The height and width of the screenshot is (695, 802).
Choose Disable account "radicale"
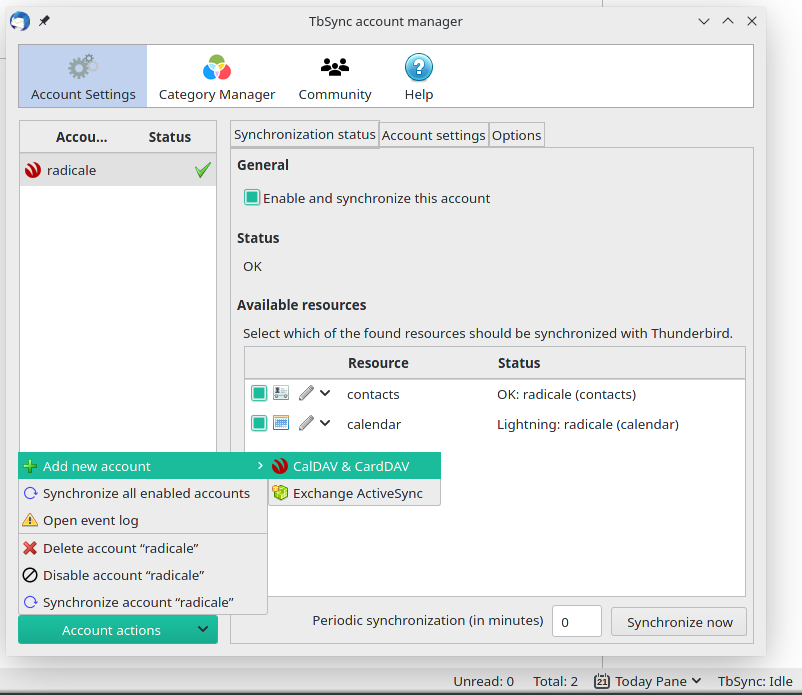click(x=143, y=575)
